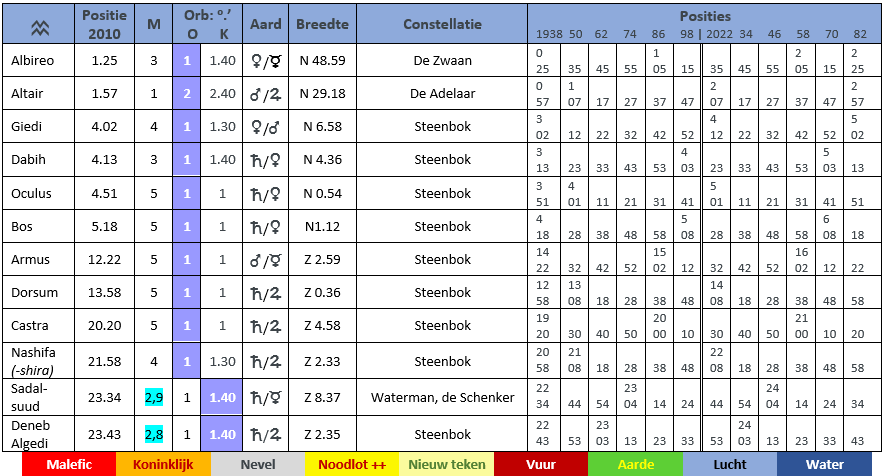Select the star name Albireo
This screenshot has width=885, height=476.
click(33, 60)
